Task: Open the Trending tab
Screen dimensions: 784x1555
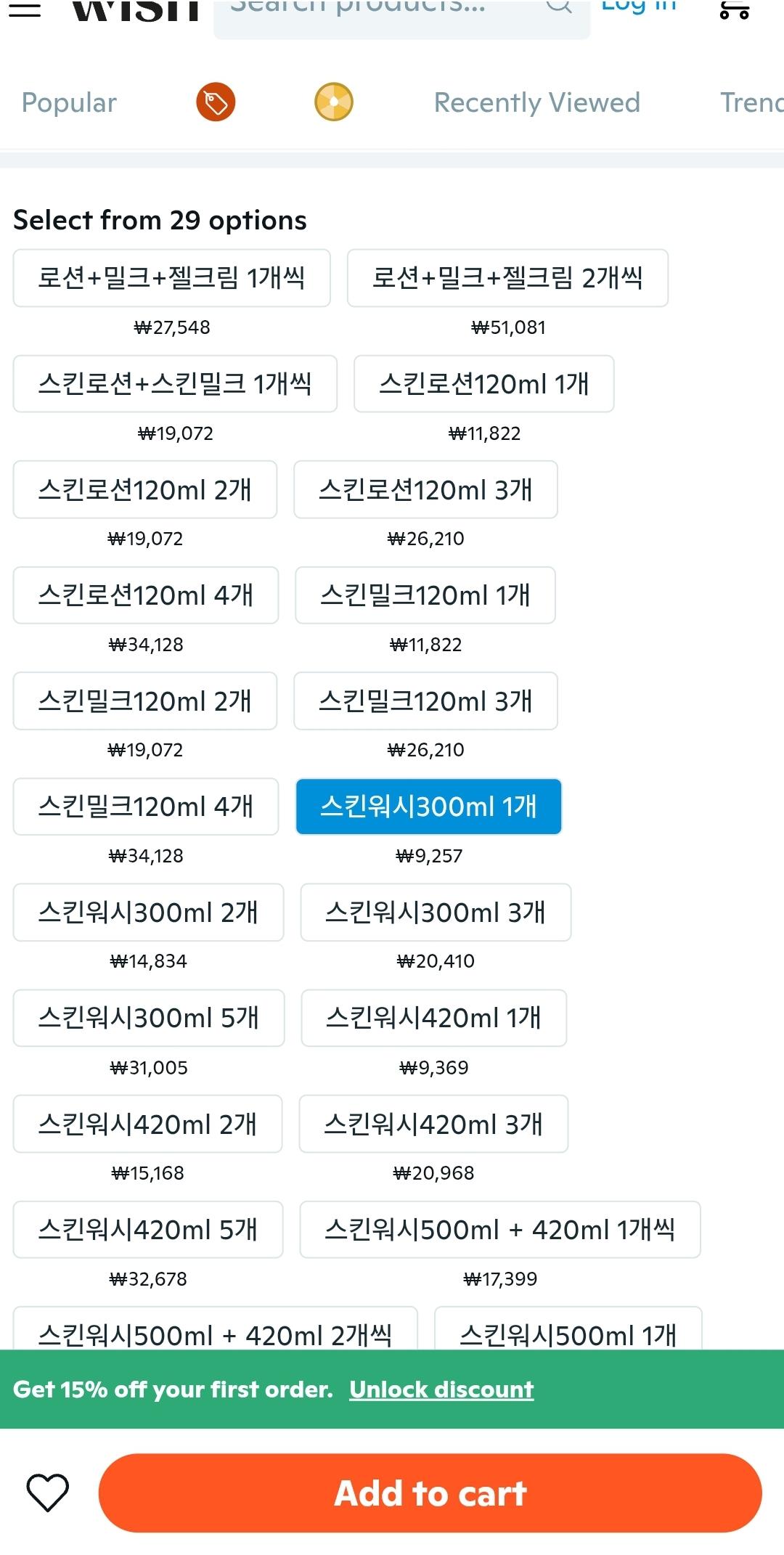Action: [752, 103]
